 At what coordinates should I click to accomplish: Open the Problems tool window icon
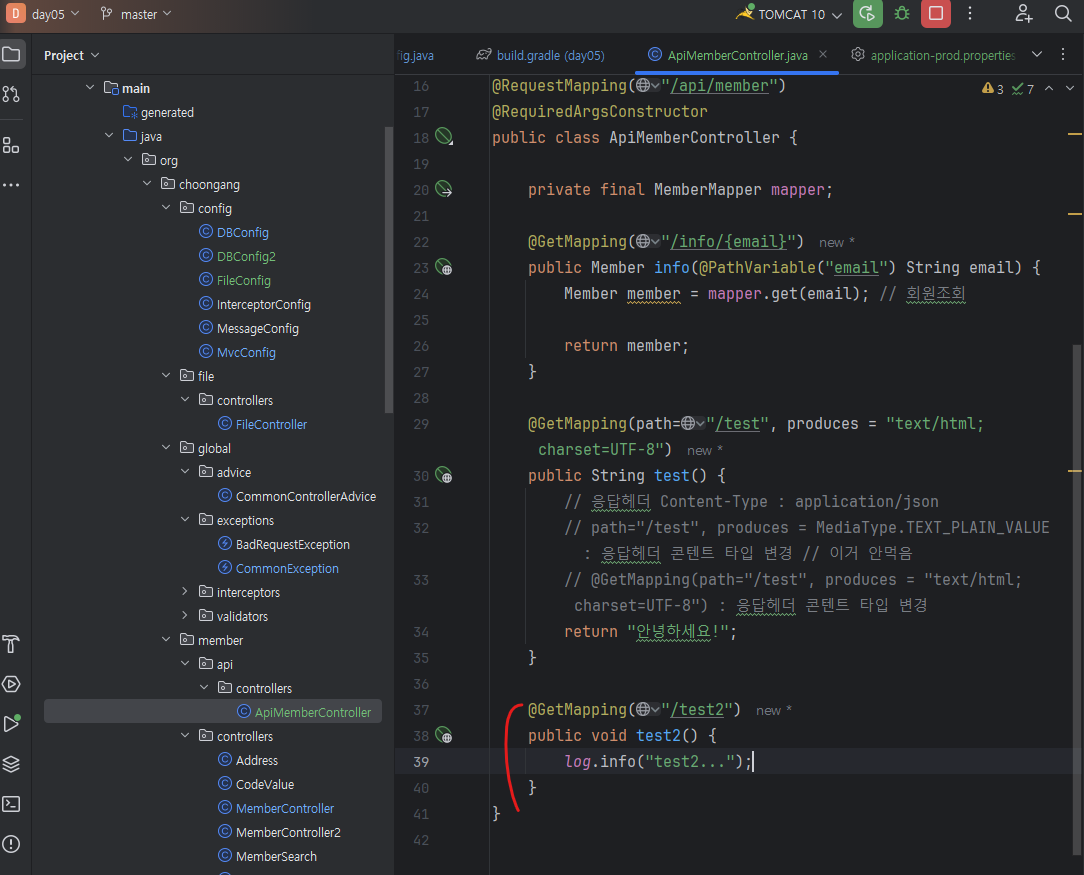click(11, 844)
